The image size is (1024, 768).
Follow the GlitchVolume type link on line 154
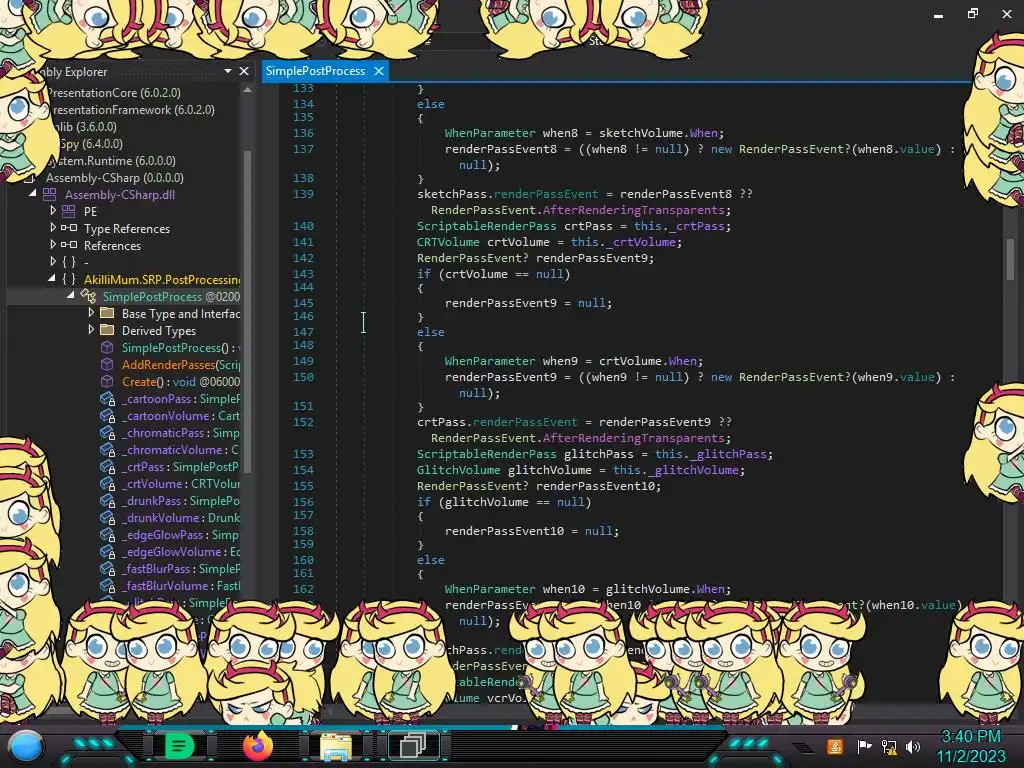(458, 470)
